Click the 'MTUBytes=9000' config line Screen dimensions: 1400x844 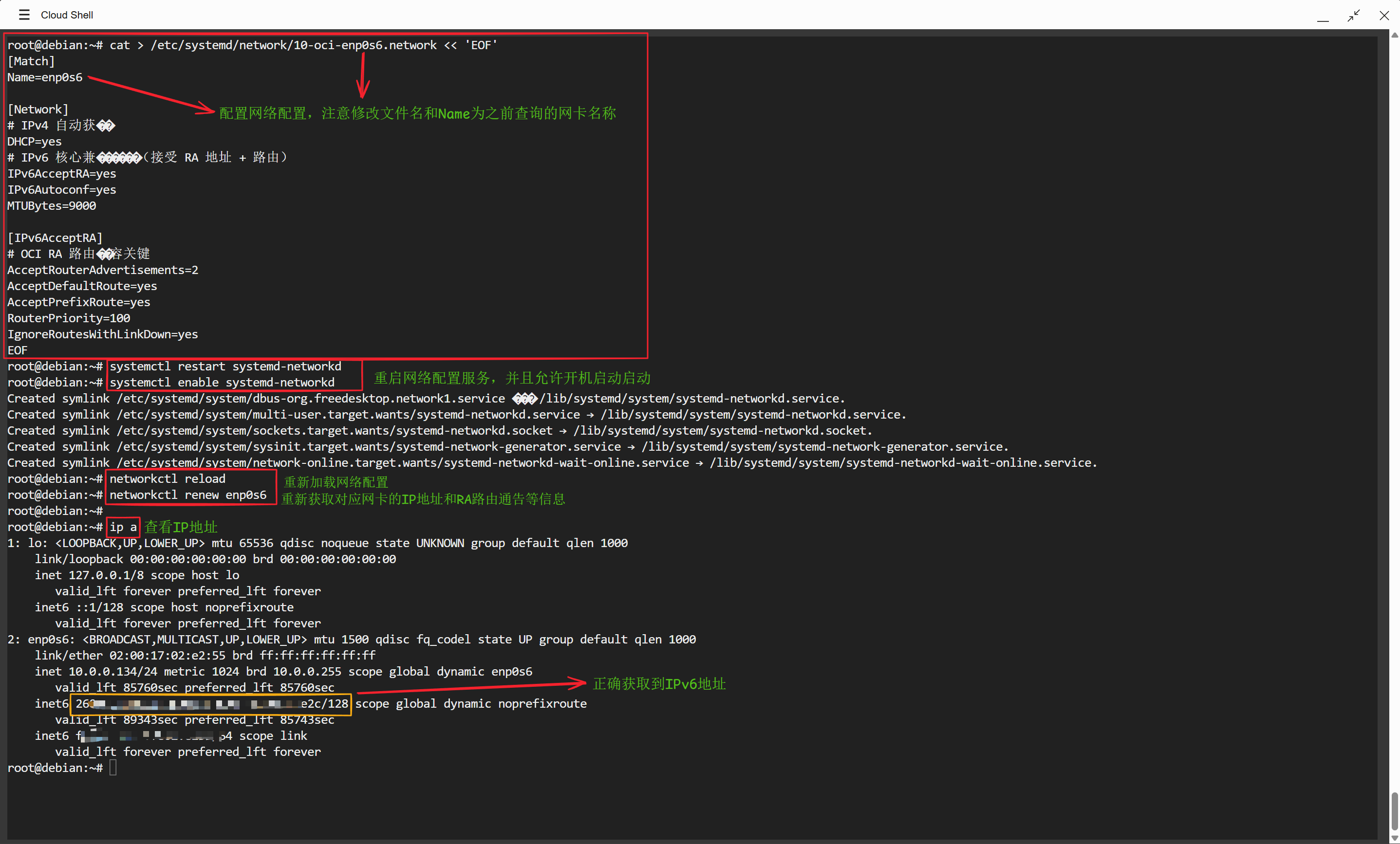tap(51, 205)
